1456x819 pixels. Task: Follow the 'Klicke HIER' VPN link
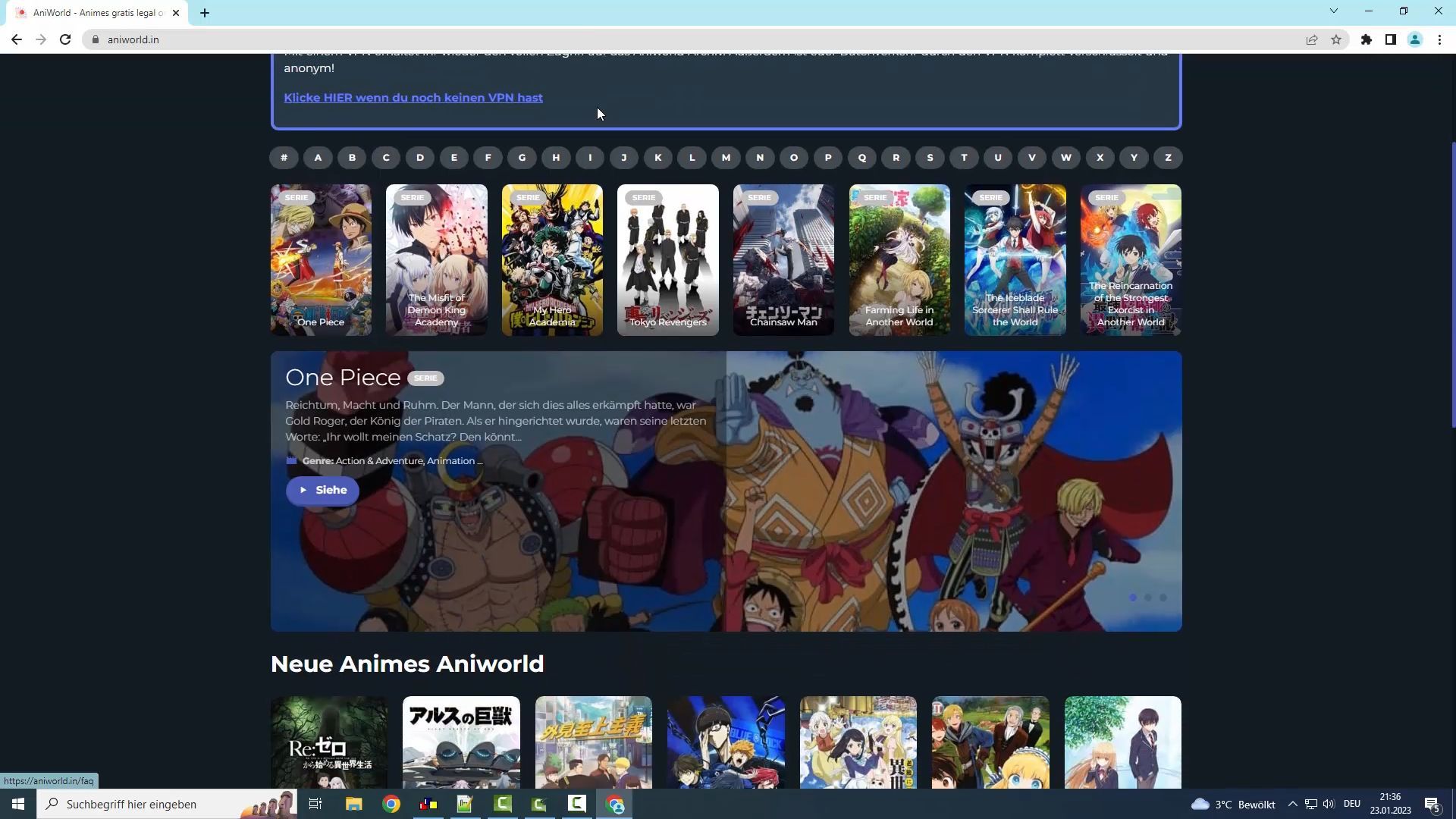pyautogui.click(x=413, y=97)
